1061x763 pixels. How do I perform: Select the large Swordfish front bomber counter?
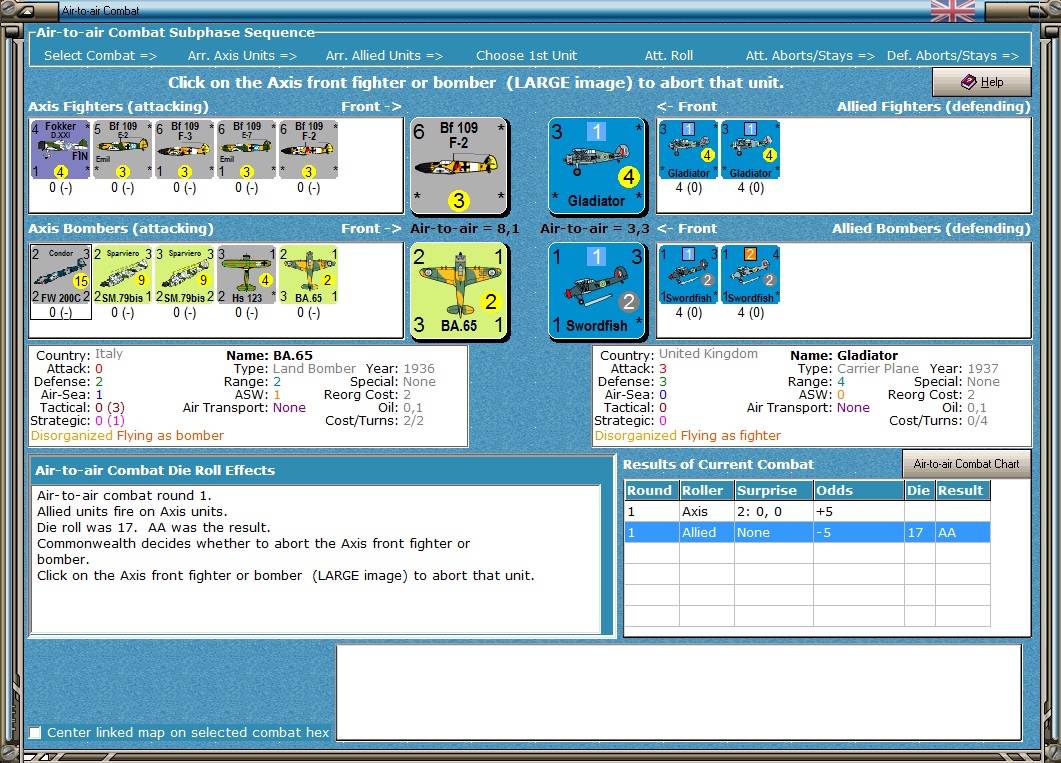(x=597, y=291)
